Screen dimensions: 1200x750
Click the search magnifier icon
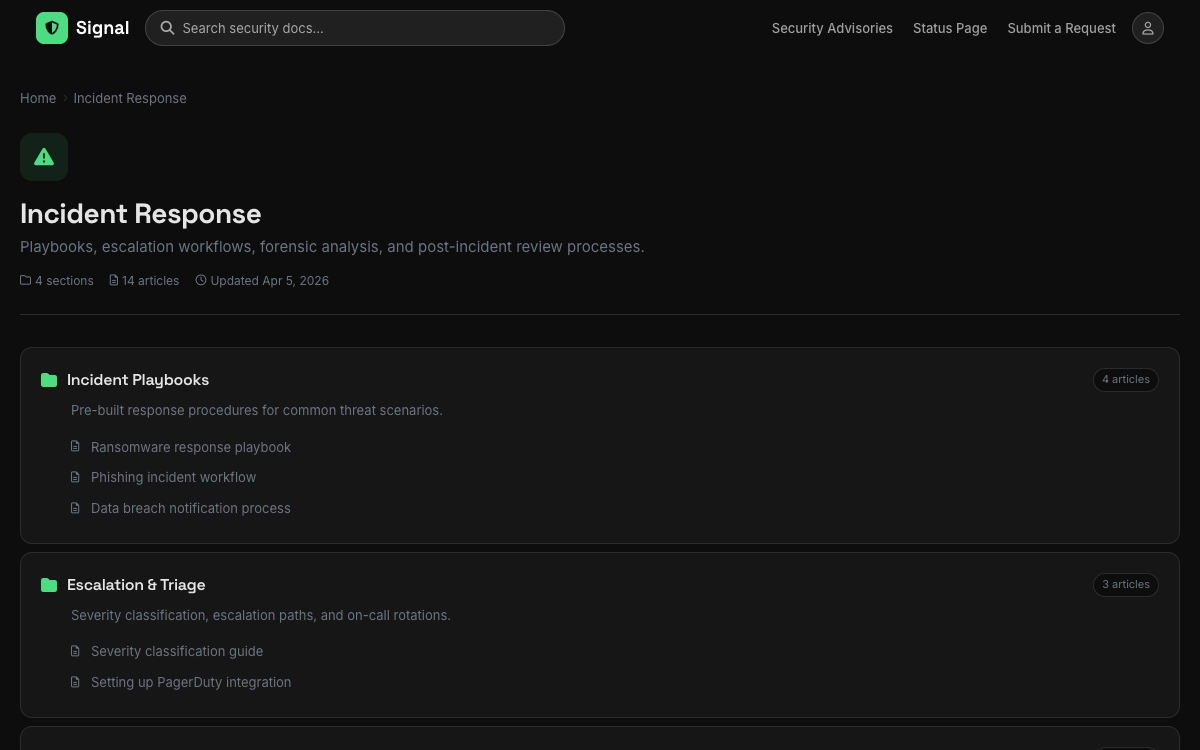point(168,28)
